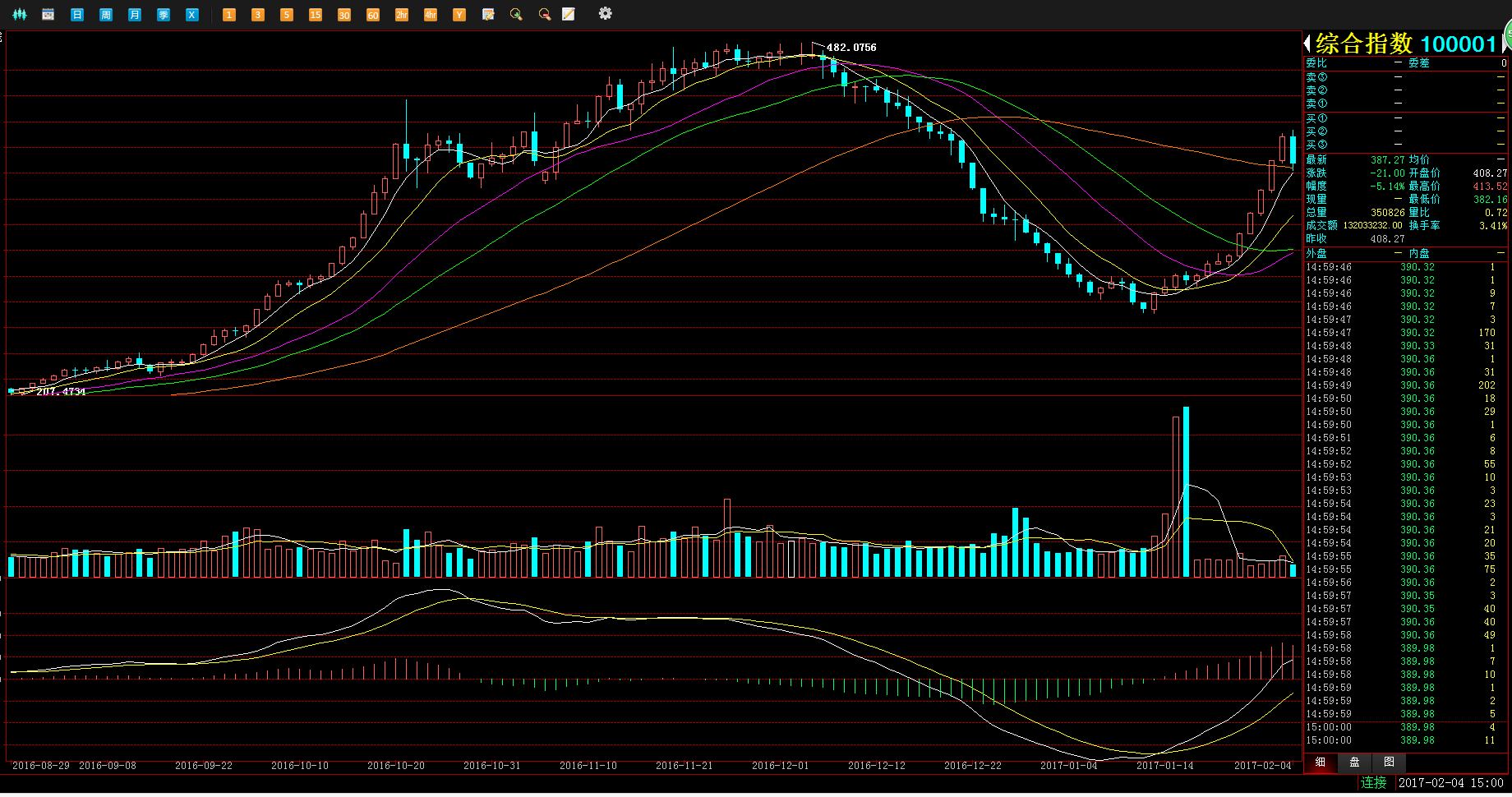This screenshot has width=1512, height=797.
Task: Click the 外盘 label
Action: coord(1316,254)
